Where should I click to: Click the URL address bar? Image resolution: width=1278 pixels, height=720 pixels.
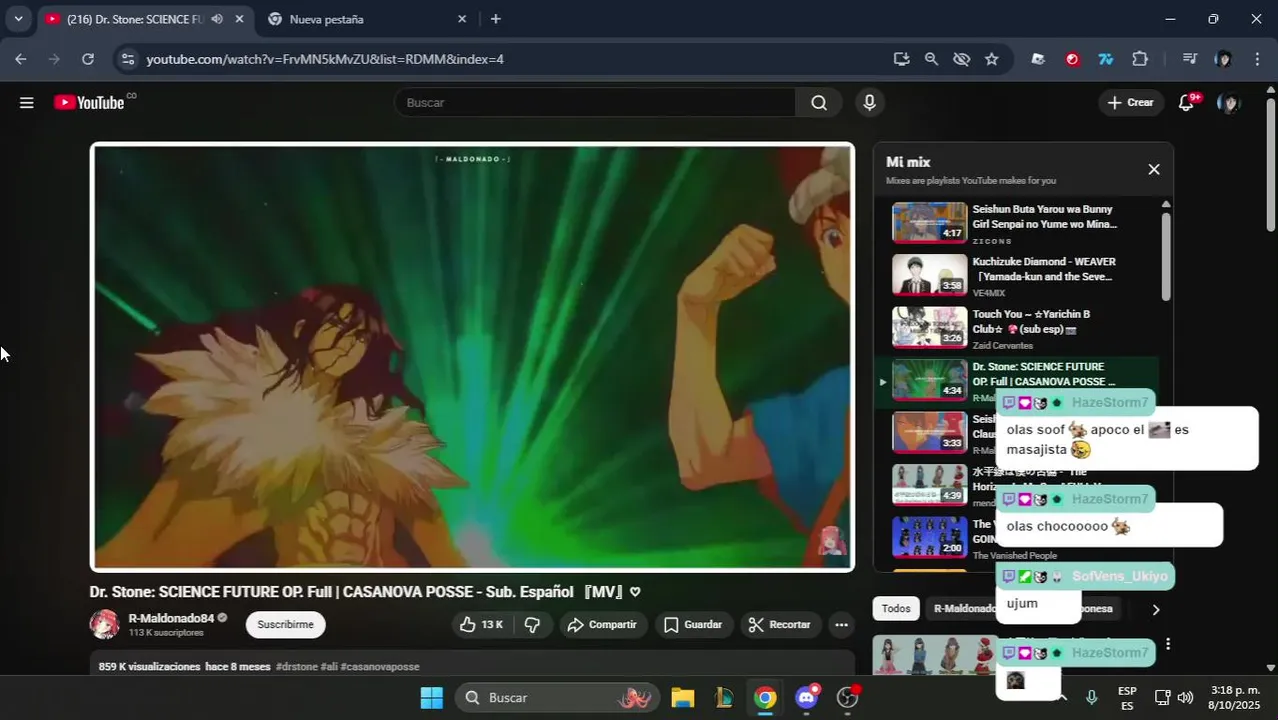(500, 59)
